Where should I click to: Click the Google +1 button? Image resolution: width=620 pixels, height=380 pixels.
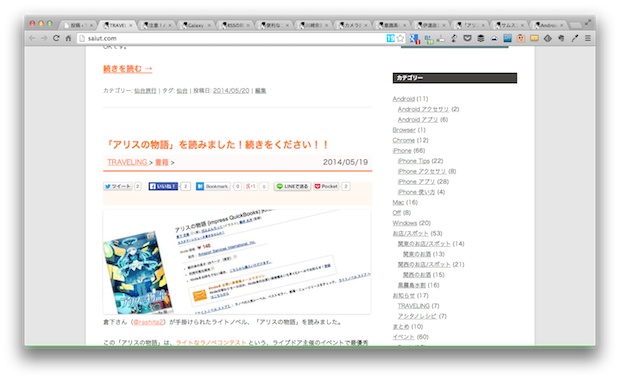click(x=251, y=186)
